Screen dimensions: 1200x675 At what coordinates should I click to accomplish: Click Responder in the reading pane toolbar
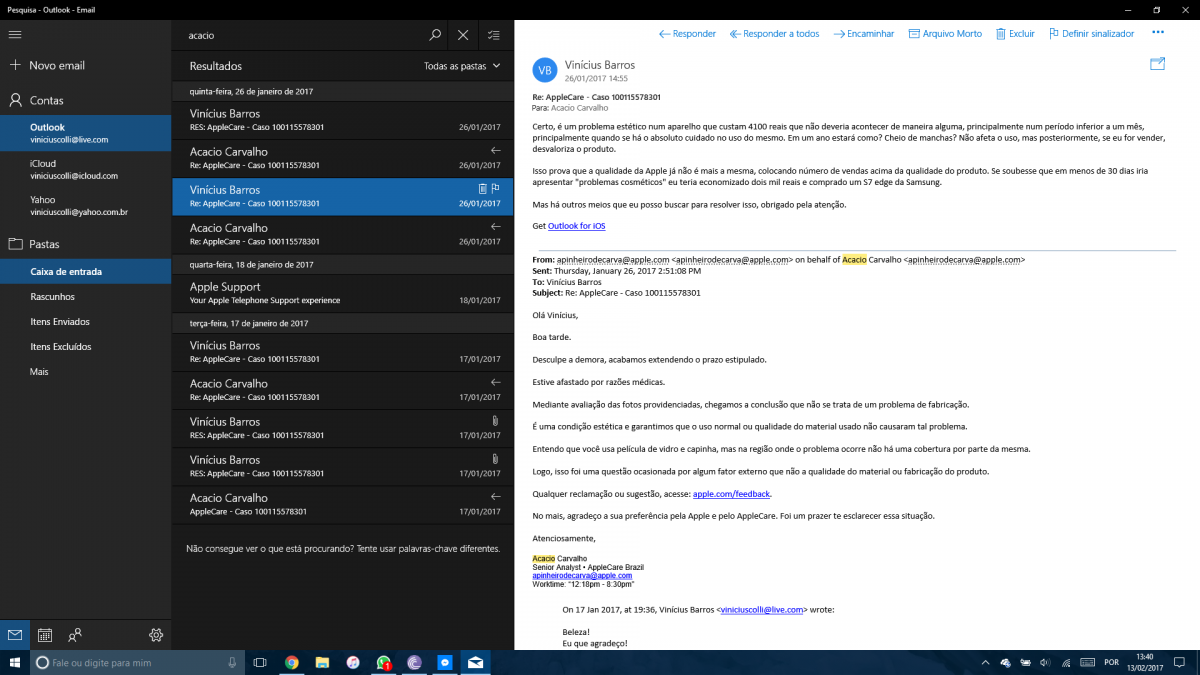click(687, 33)
